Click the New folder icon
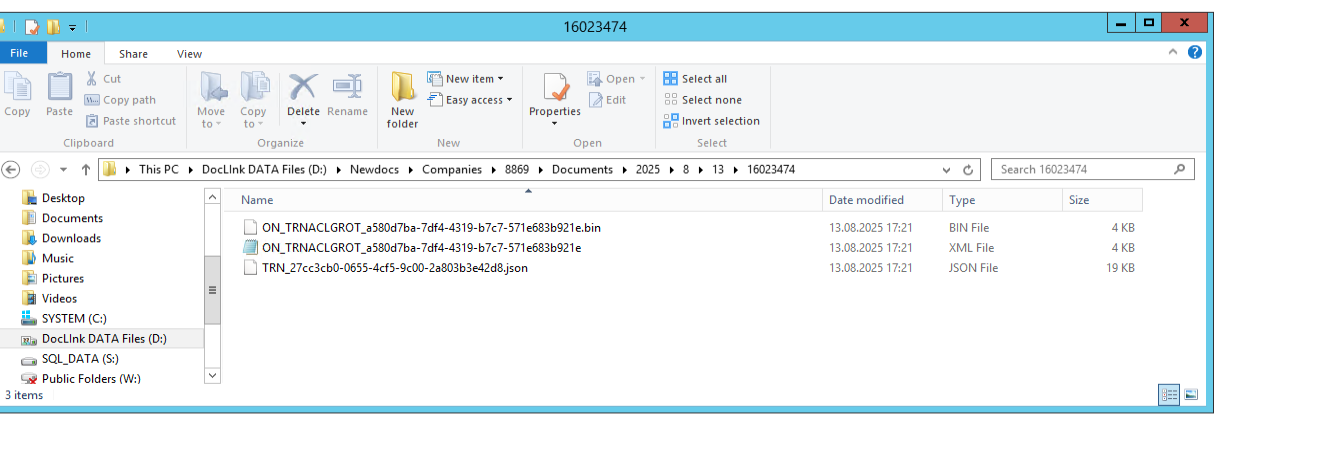 point(403,87)
